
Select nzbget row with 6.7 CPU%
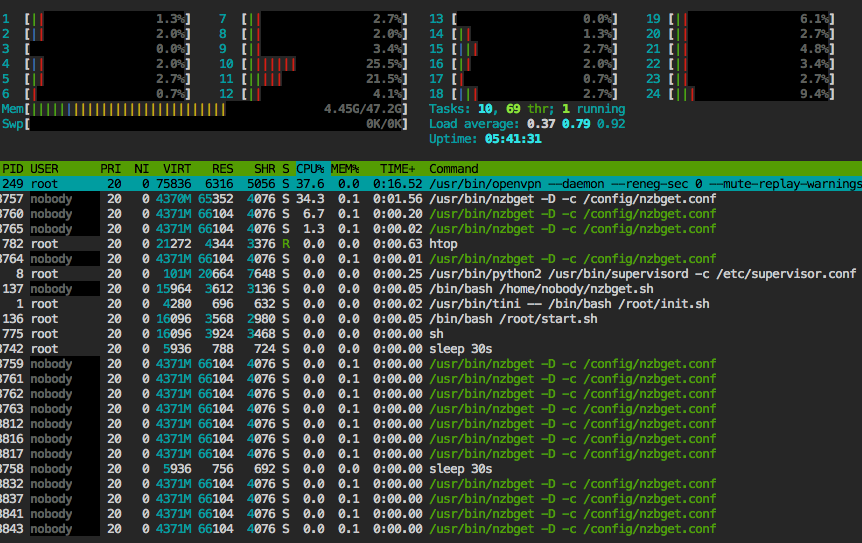tap(431, 214)
